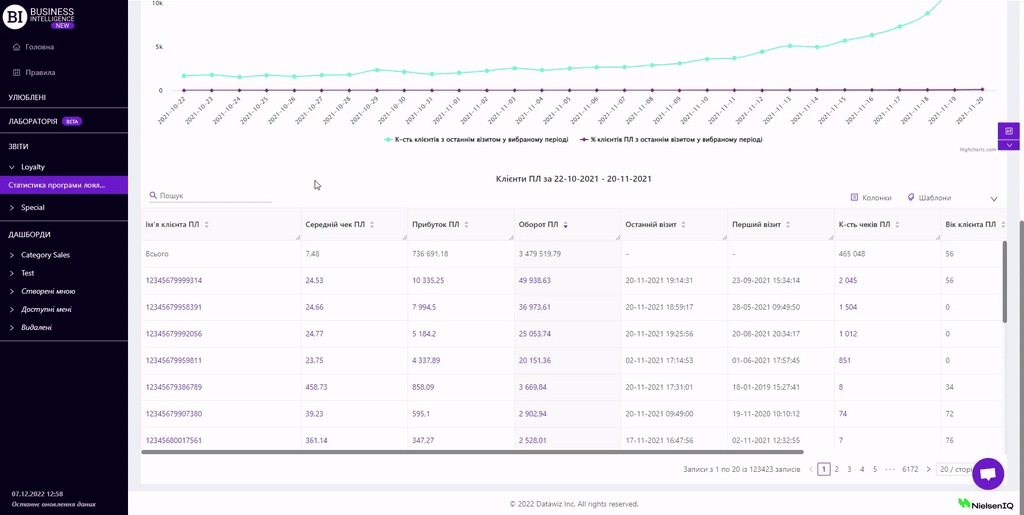Sort by Середній чек ПЛ column

point(372,225)
